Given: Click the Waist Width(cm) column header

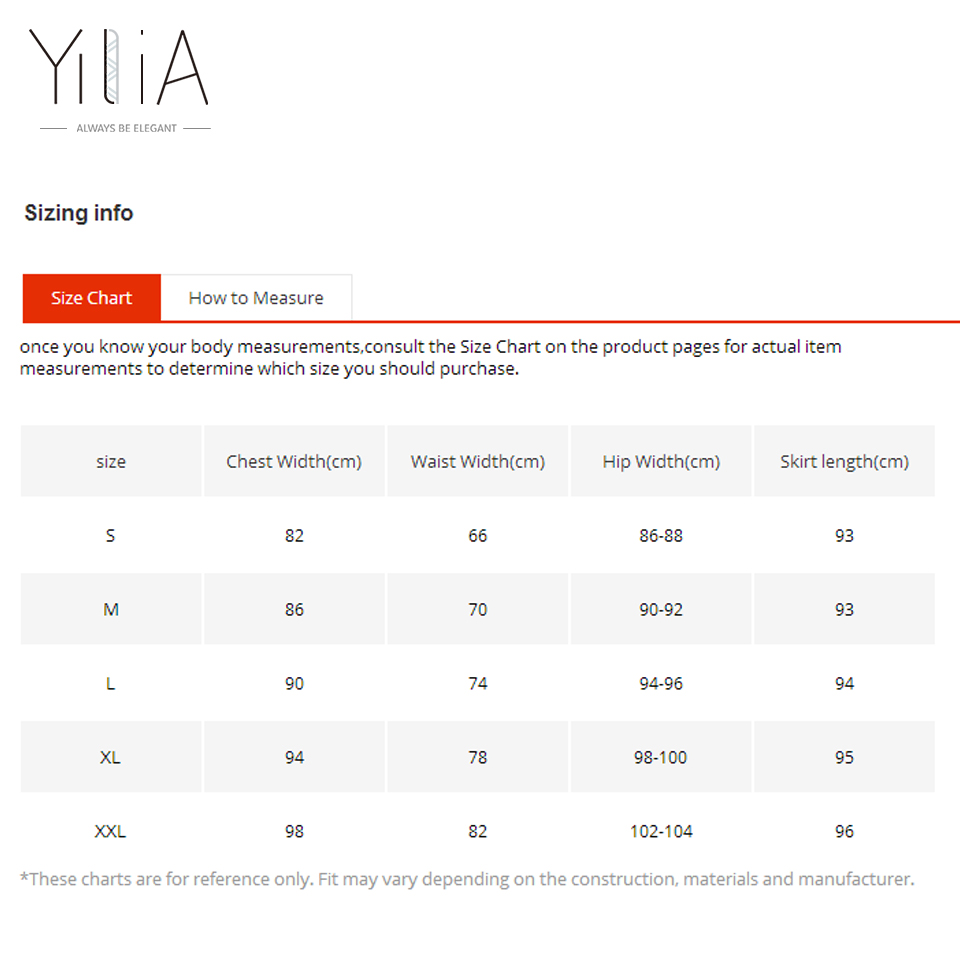Looking at the screenshot, I should 478,461.
